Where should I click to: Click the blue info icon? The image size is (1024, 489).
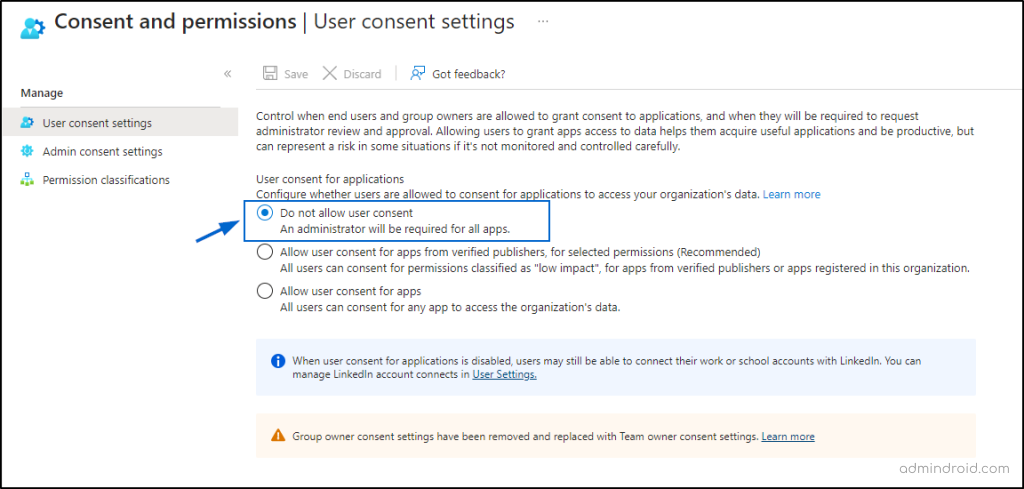tap(278, 361)
